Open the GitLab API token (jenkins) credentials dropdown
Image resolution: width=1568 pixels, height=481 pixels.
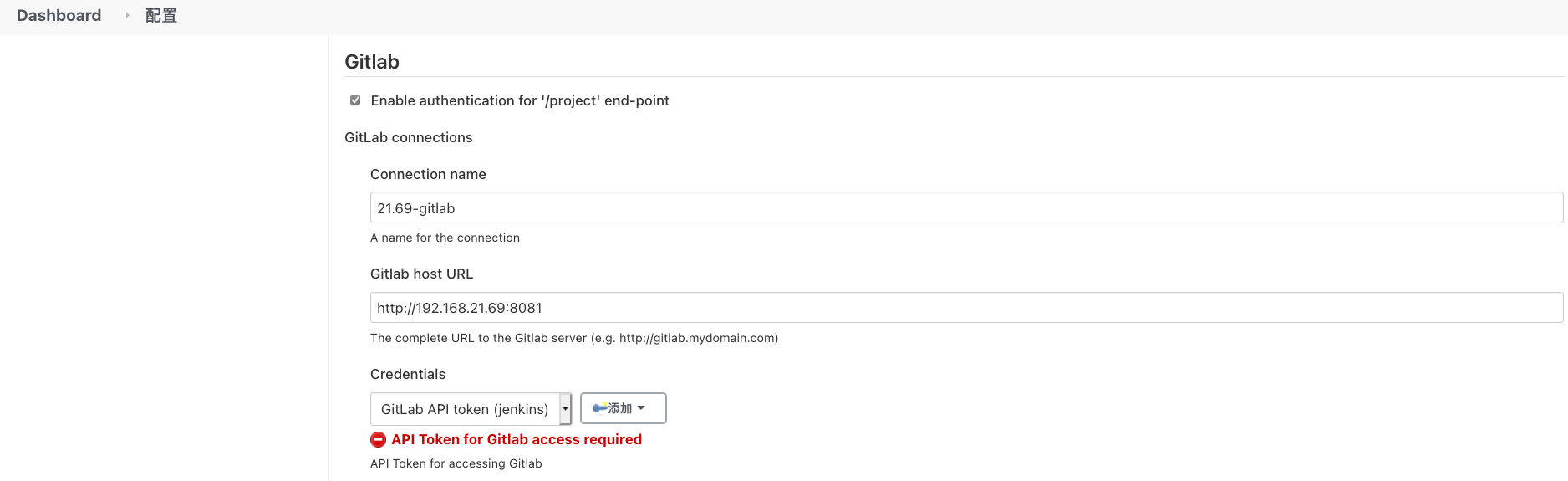[x=471, y=409]
